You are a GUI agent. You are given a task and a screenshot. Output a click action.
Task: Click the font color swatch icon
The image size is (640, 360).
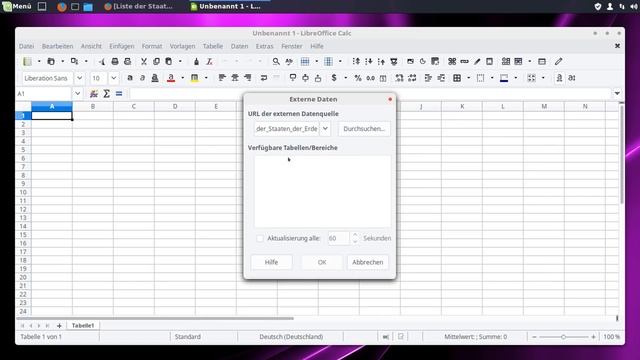click(171, 78)
